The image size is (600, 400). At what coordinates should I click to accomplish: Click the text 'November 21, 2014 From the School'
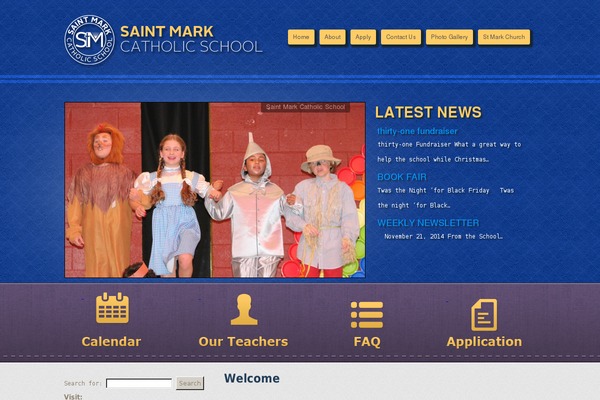[443, 237]
